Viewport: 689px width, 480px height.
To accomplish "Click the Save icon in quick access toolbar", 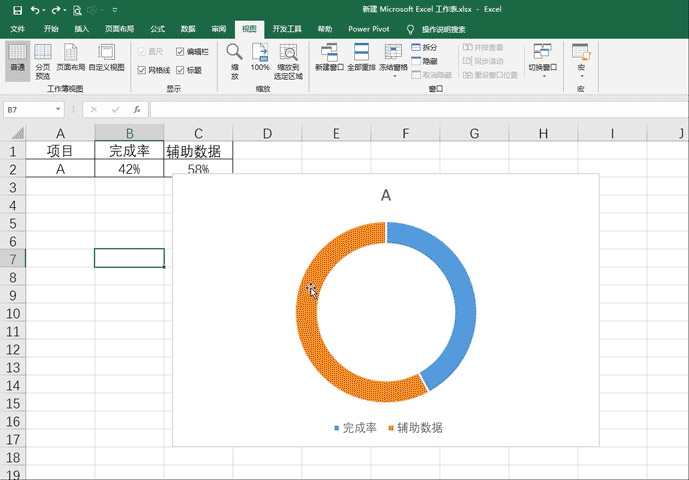I will (17, 10).
